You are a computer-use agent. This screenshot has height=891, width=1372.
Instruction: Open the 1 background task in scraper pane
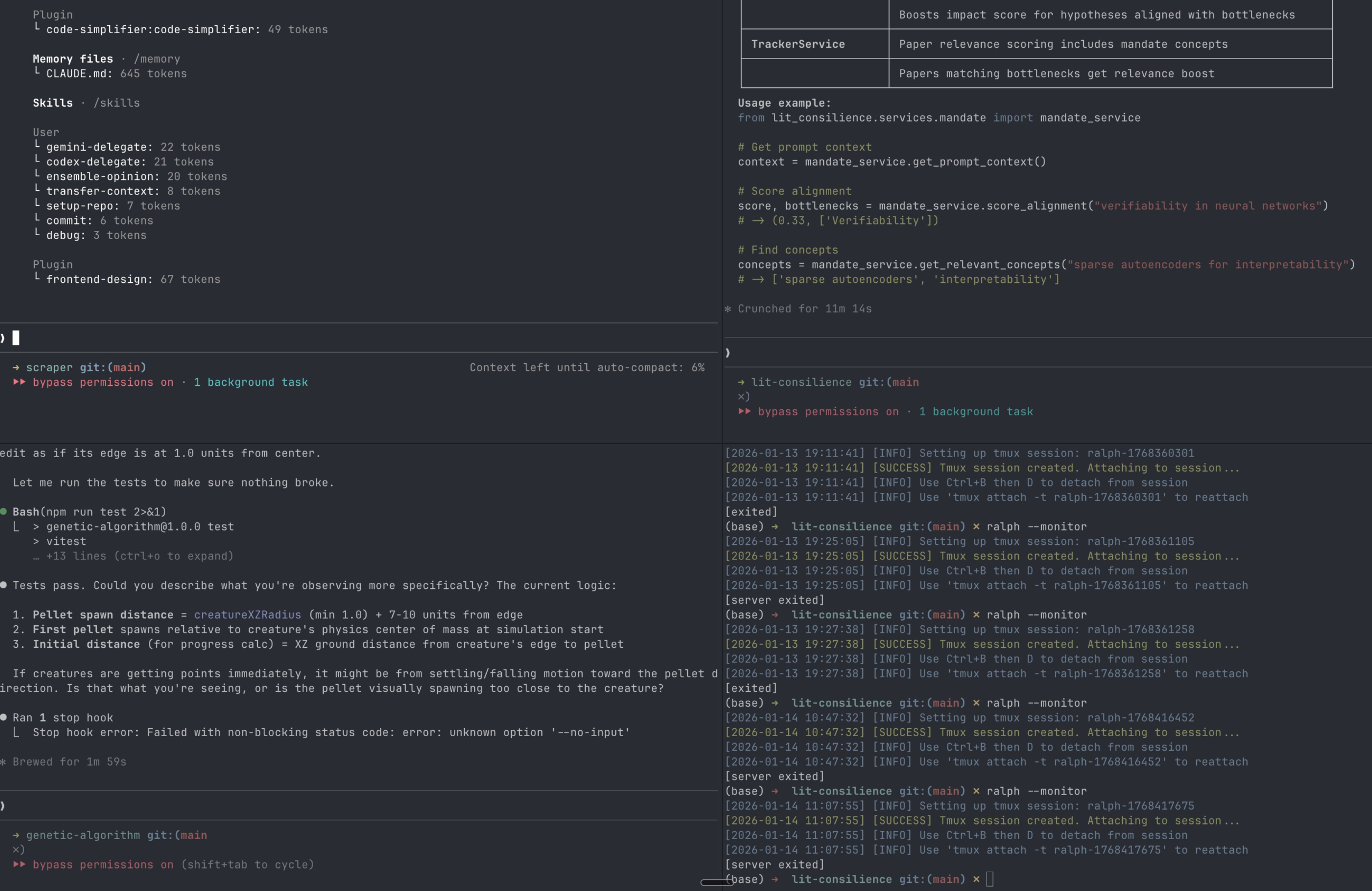[x=250, y=382]
